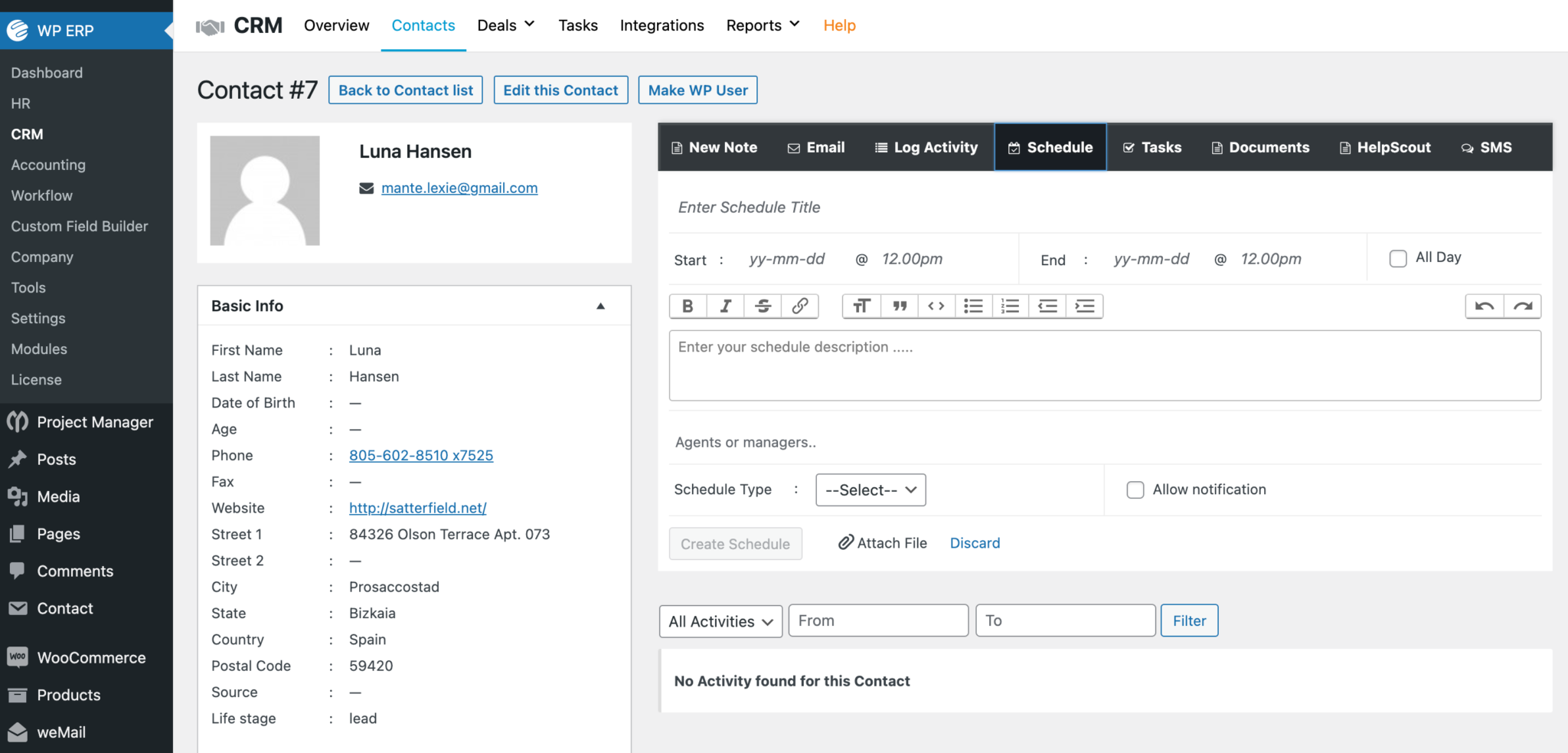The width and height of the screenshot is (1568, 753).
Task: Insert a blockquote in the editor
Action: pos(899,306)
